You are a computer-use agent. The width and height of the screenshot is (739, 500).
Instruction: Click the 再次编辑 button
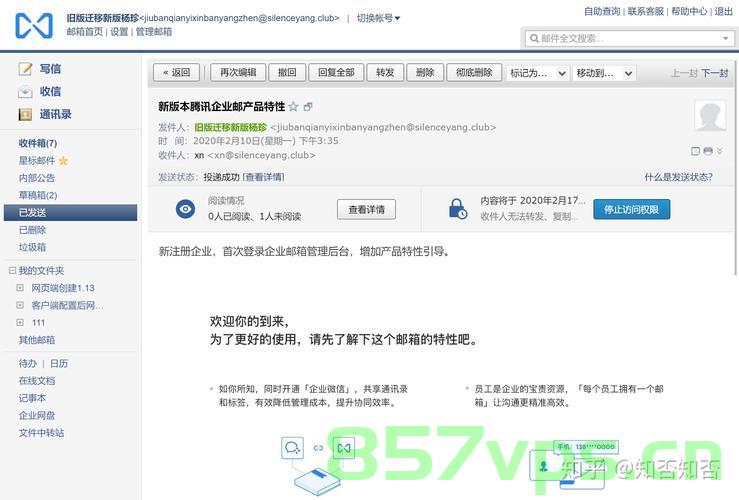[x=238, y=73]
